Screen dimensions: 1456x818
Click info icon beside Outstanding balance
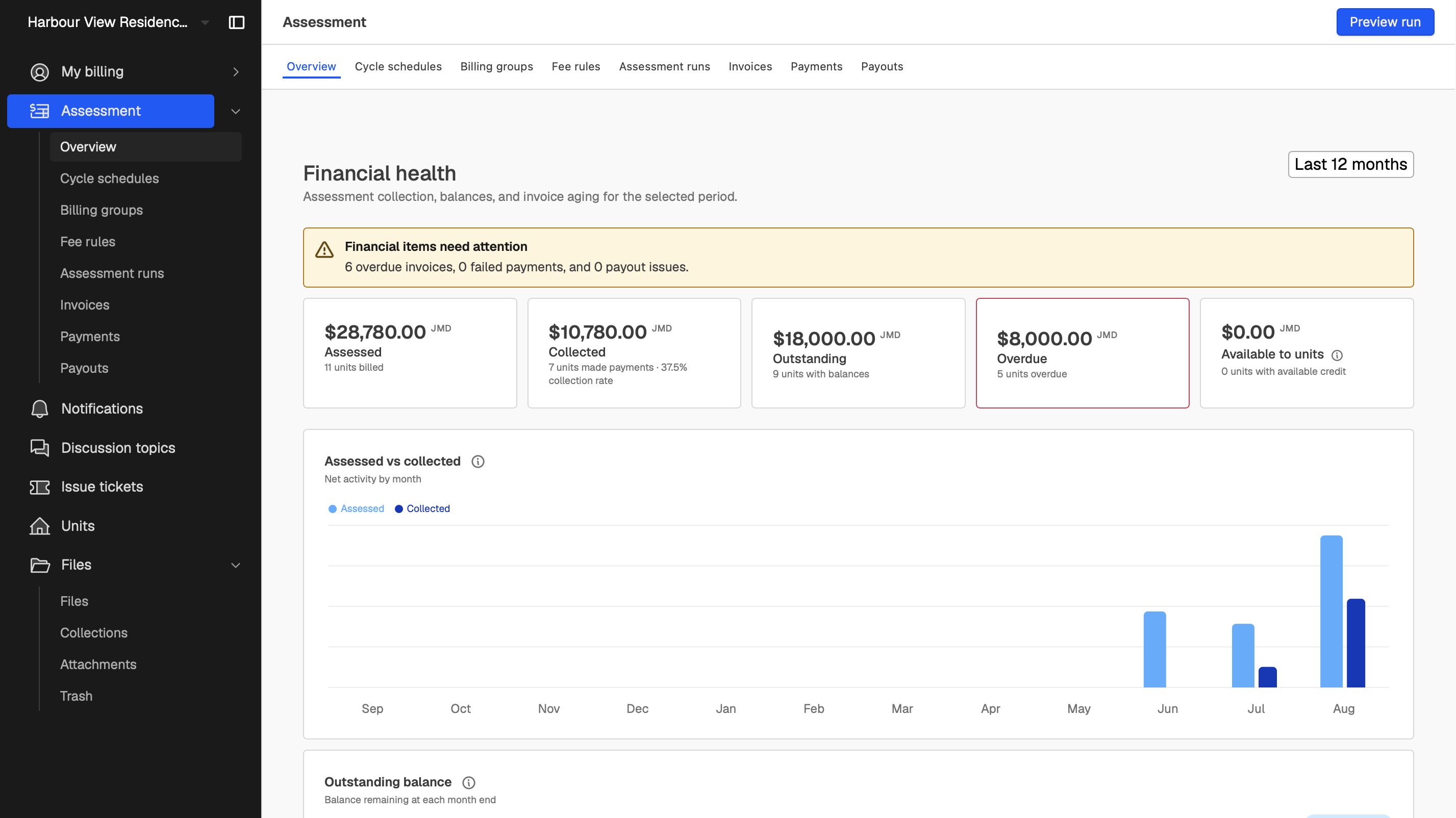[468, 782]
